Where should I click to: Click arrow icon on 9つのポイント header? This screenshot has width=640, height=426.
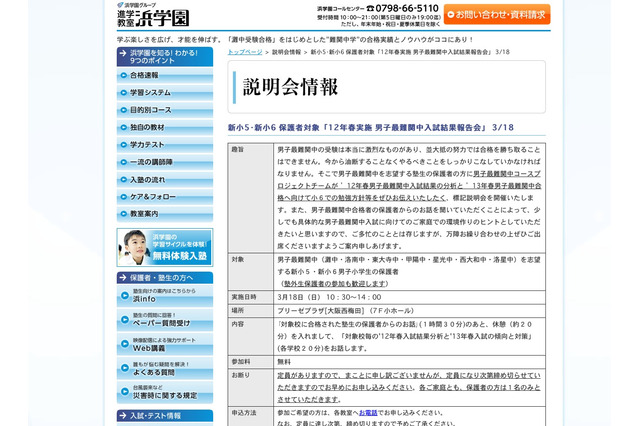pos(123,53)
